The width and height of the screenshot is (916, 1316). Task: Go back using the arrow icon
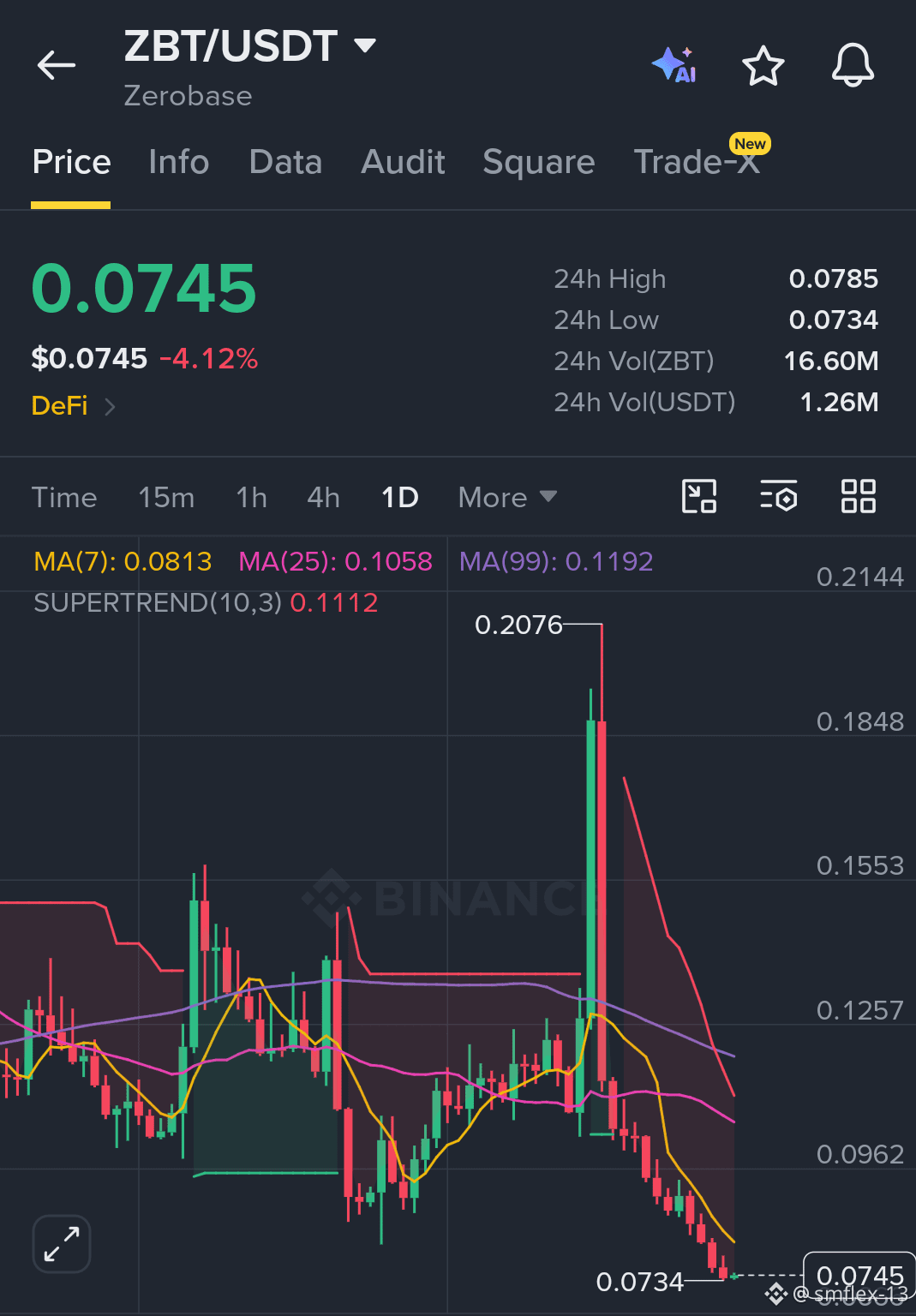(x=57, y=65)
